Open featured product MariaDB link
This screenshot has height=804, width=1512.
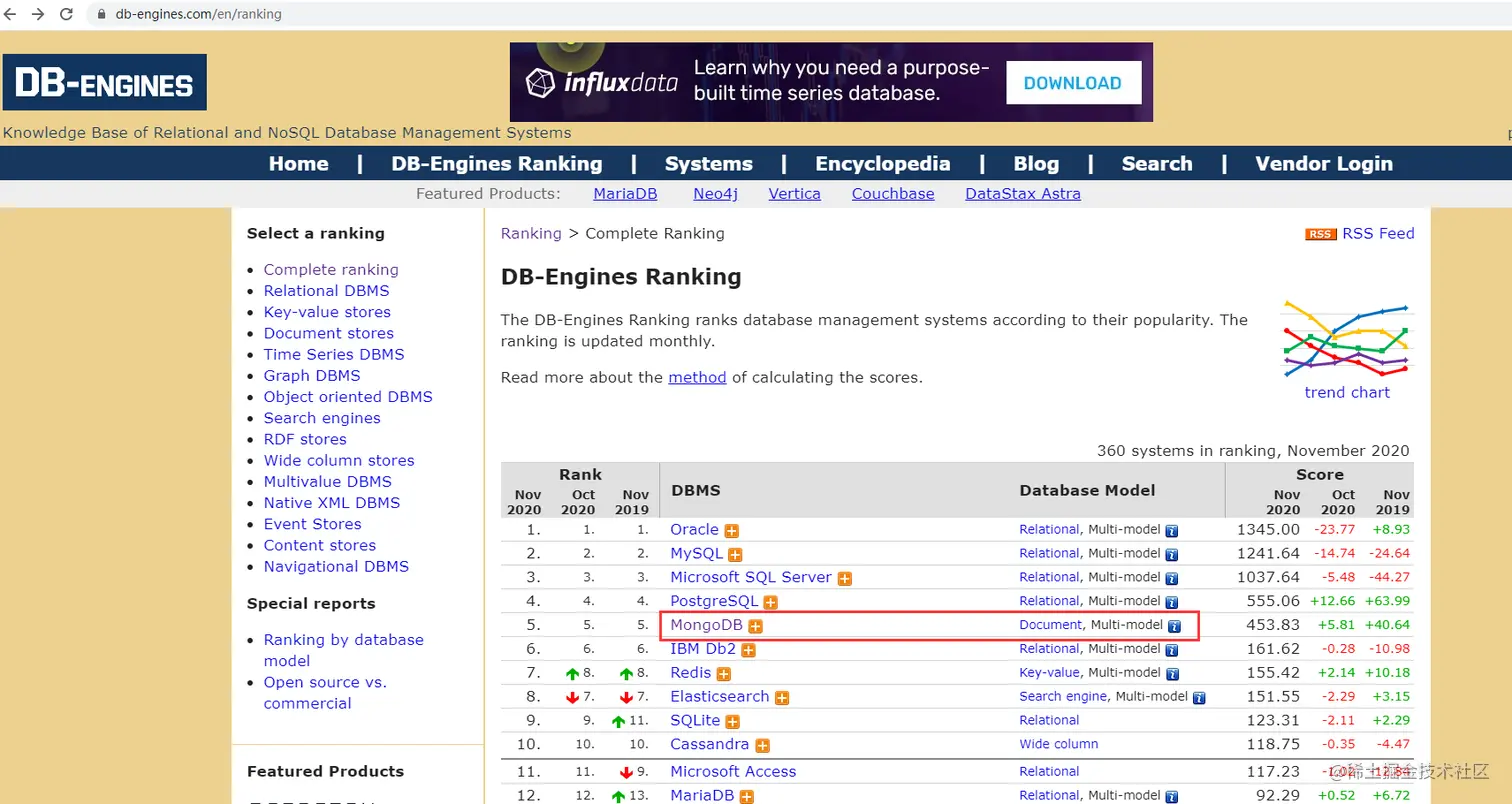(x=627, y=194)
